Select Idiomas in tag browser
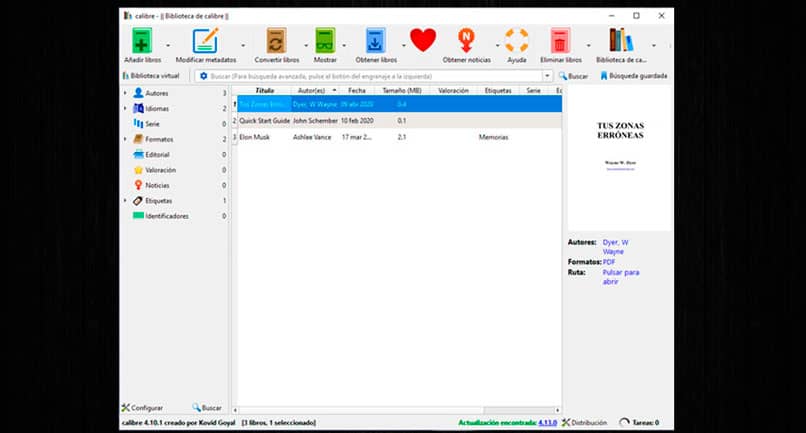 [x=157, y=109]
